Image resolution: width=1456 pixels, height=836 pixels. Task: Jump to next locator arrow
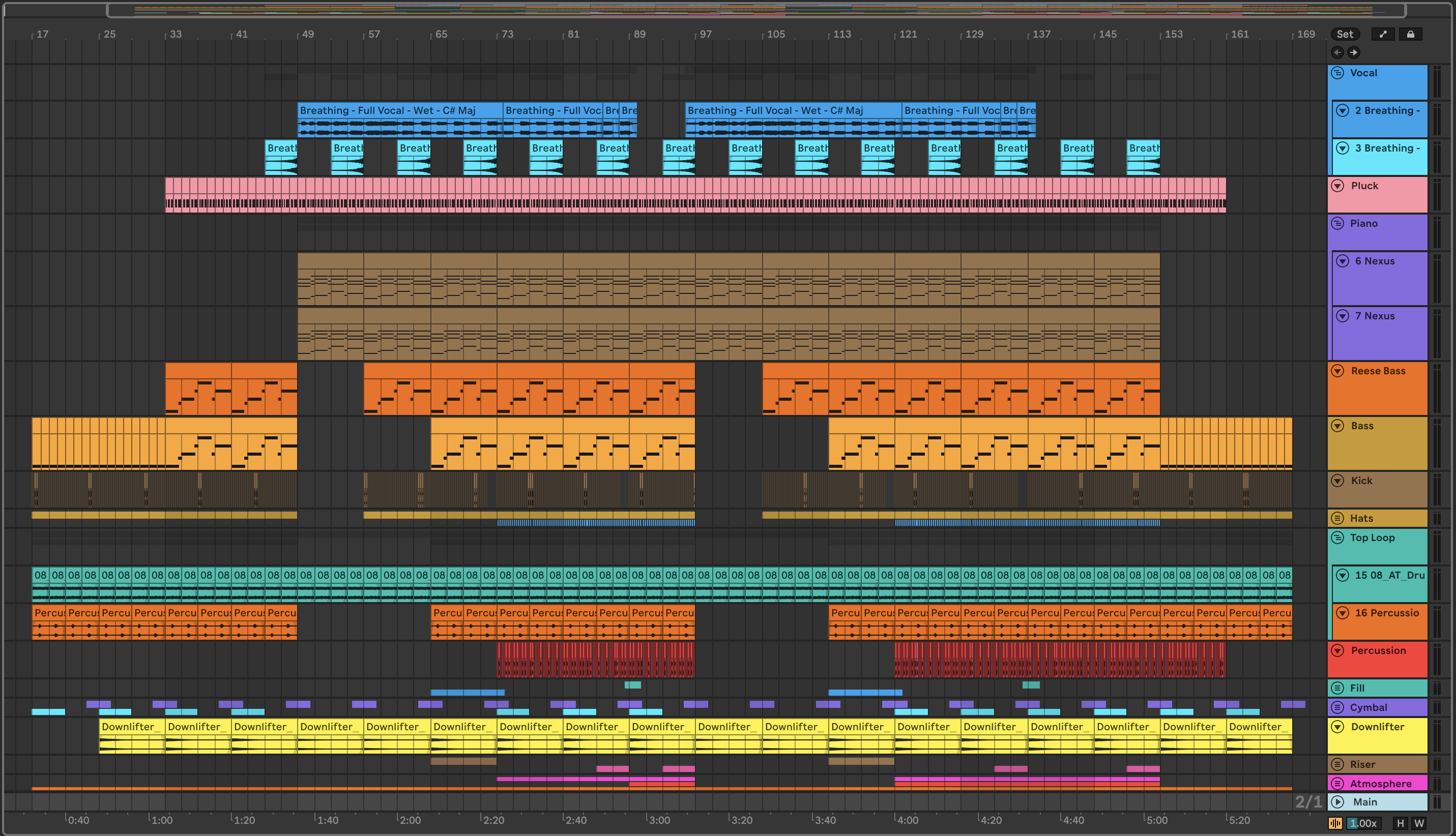tap(1354, 52)
